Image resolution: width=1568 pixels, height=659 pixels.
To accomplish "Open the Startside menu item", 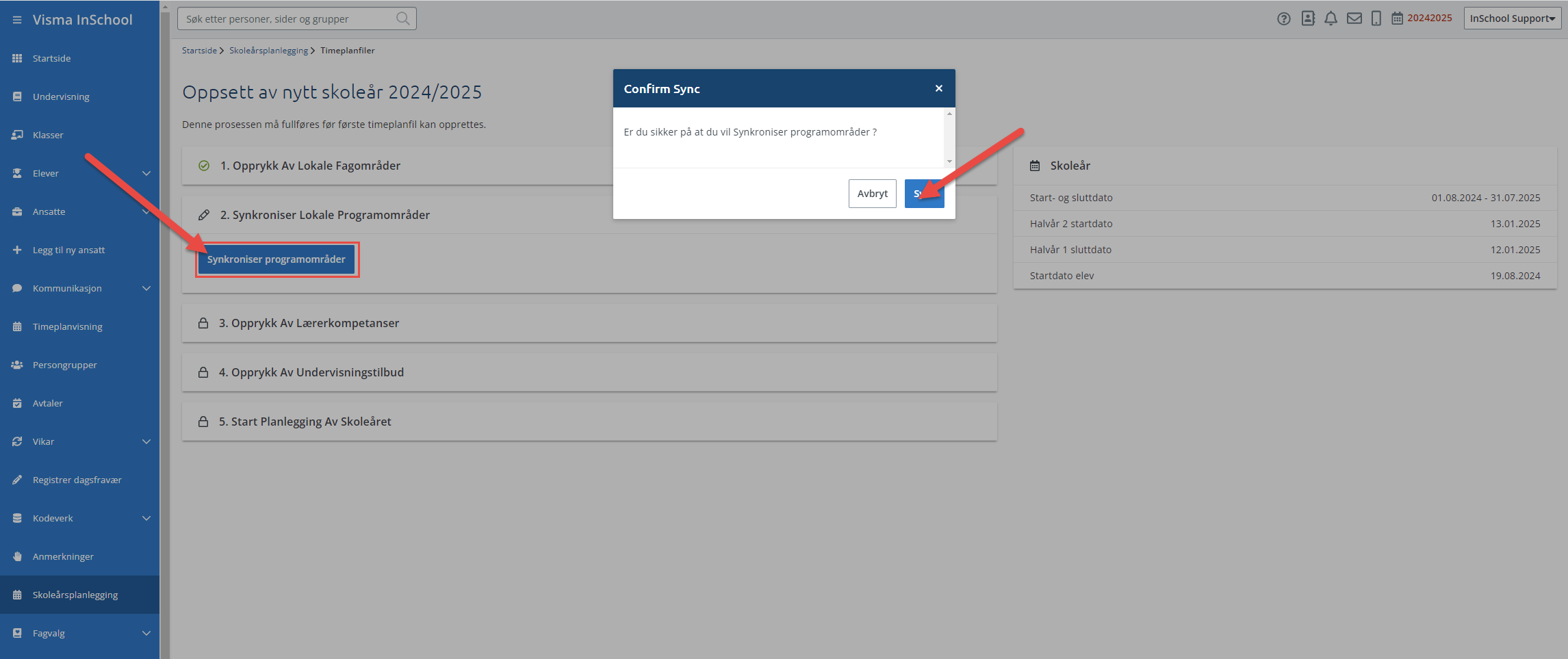I will [x=79, y=58].
